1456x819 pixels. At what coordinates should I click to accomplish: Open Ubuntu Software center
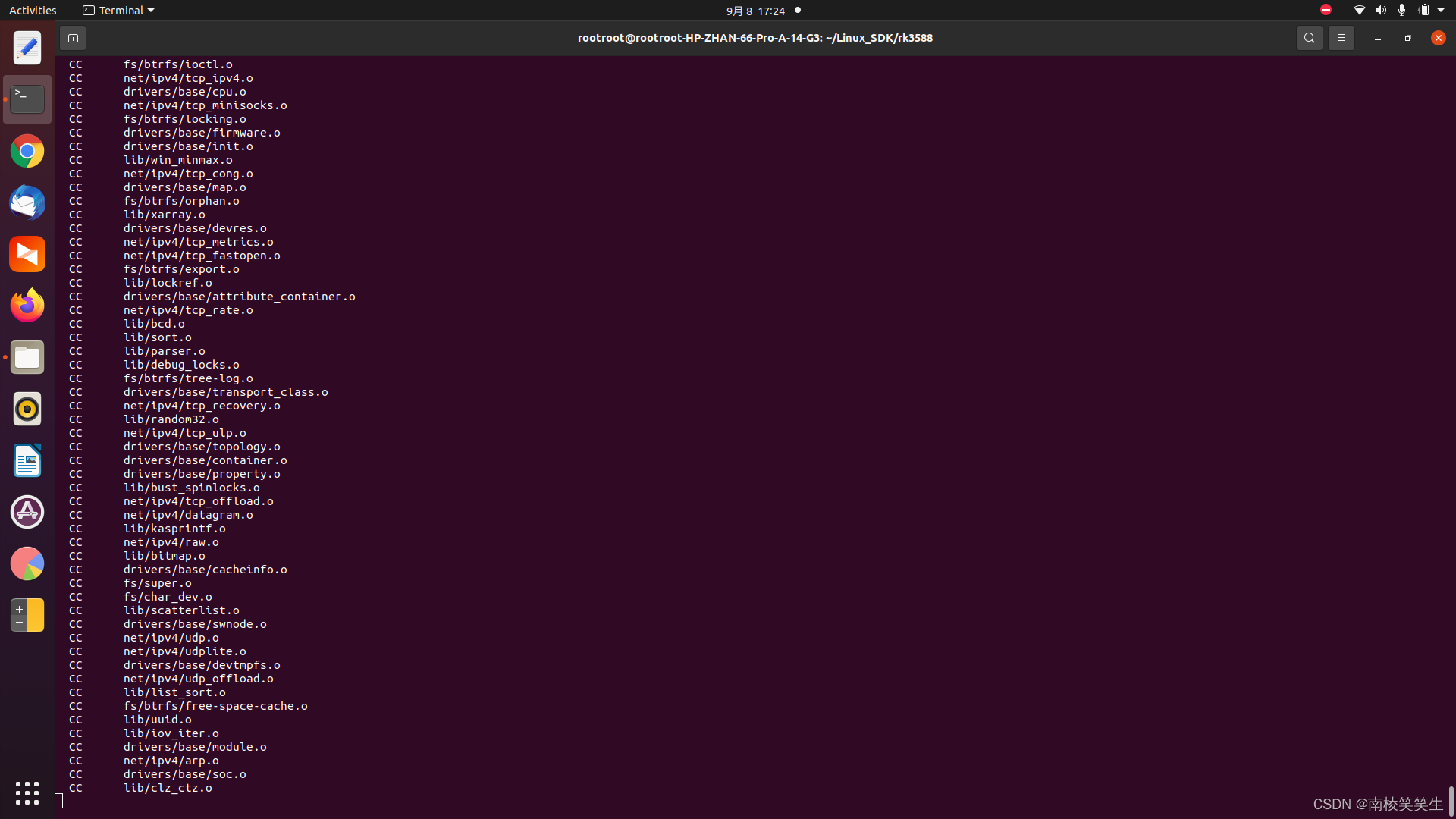27,512
